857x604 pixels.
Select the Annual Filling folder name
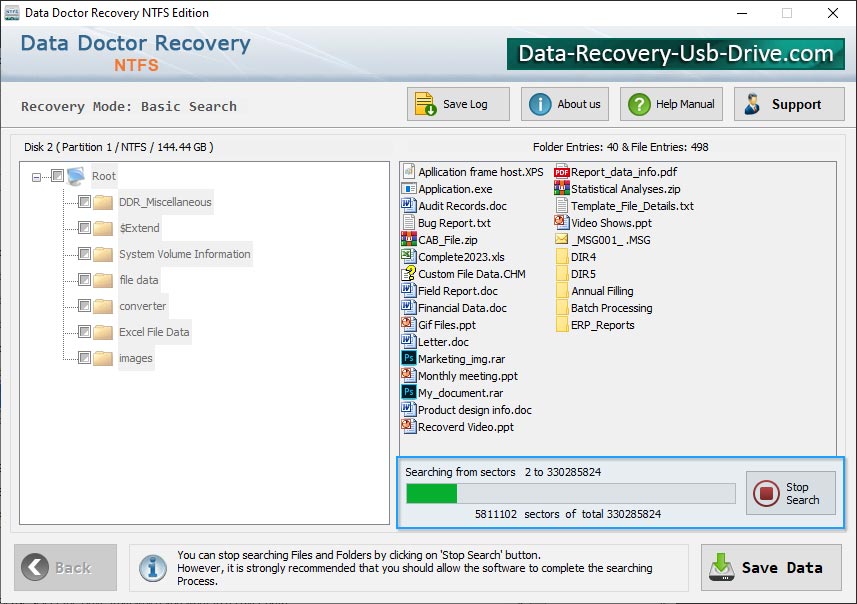602,290
